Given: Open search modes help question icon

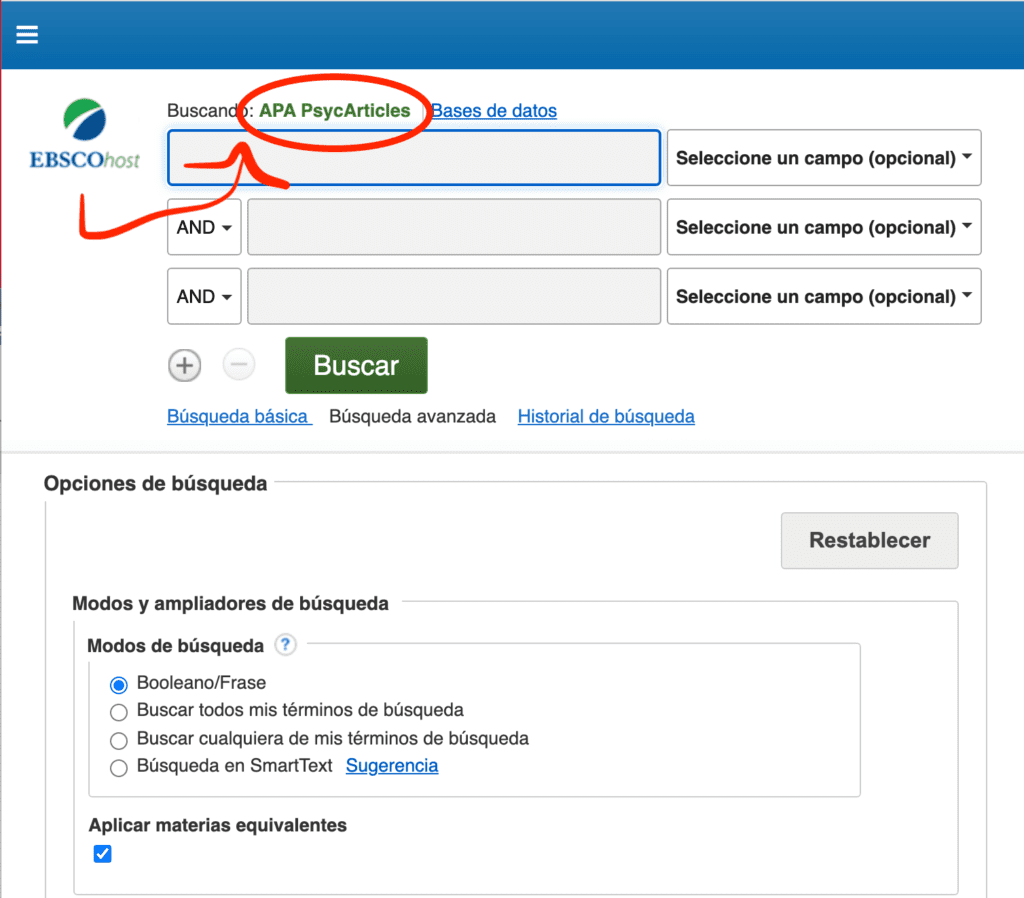Looking at the screenshot, I should [285, 645].
